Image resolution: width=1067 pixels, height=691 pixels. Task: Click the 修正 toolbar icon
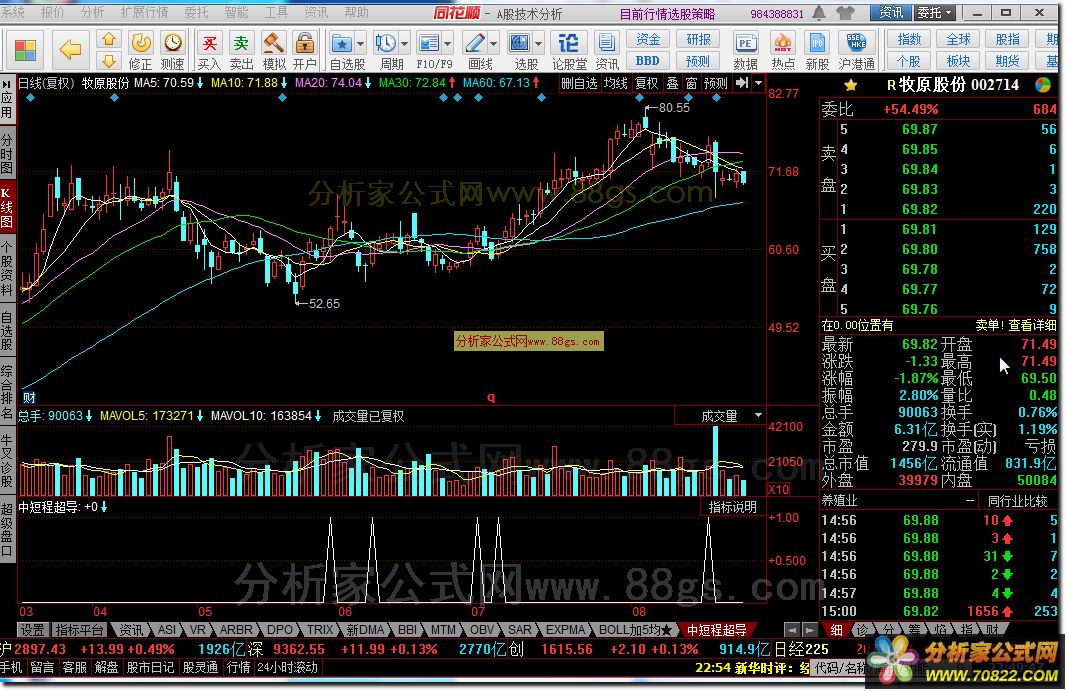pyautogui.click(x=140, y=50)
